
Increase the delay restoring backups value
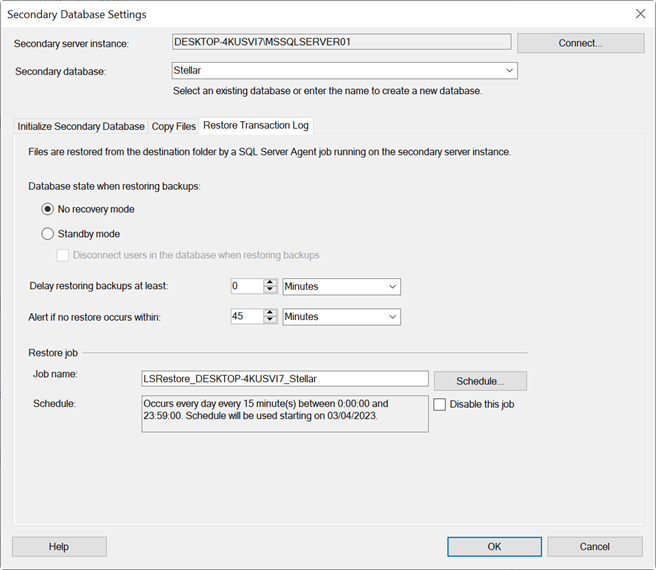[270, 282]
